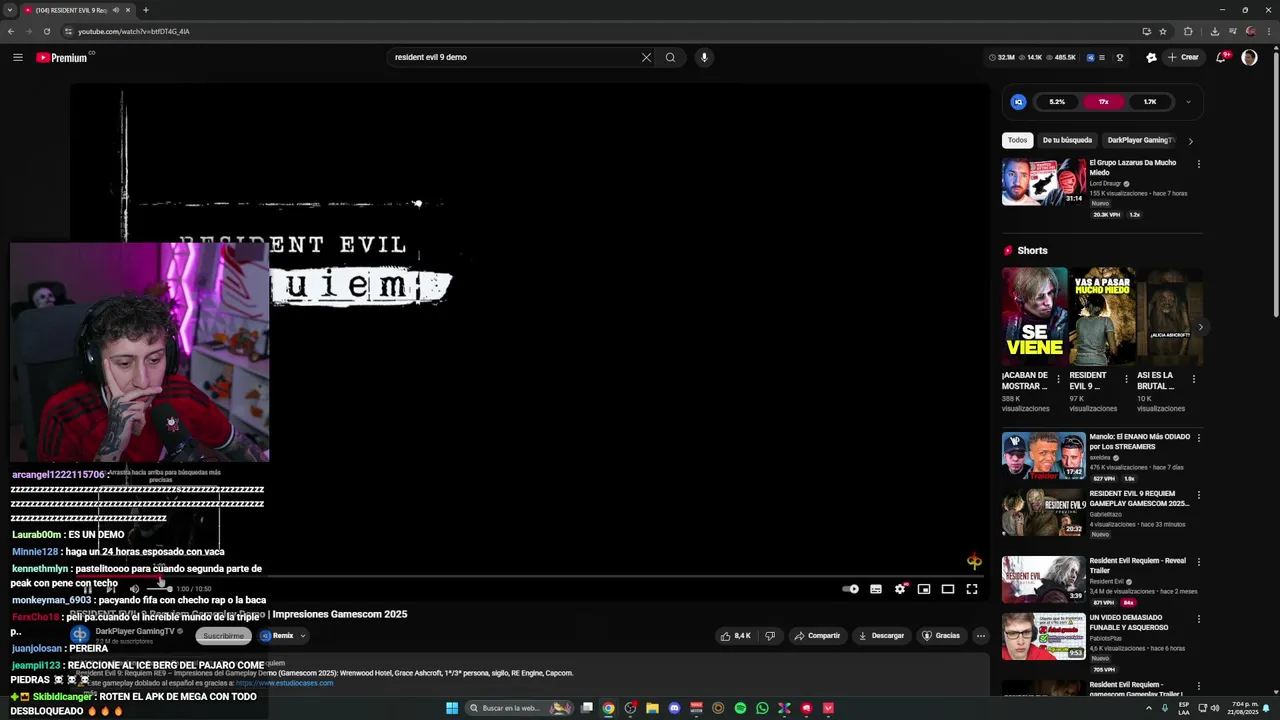This screenshot has width=1280, height=720.
Task: Open El Grupo Lazarus Da Mucho Miedo thumbnail
Action: tap(1044, 182)
